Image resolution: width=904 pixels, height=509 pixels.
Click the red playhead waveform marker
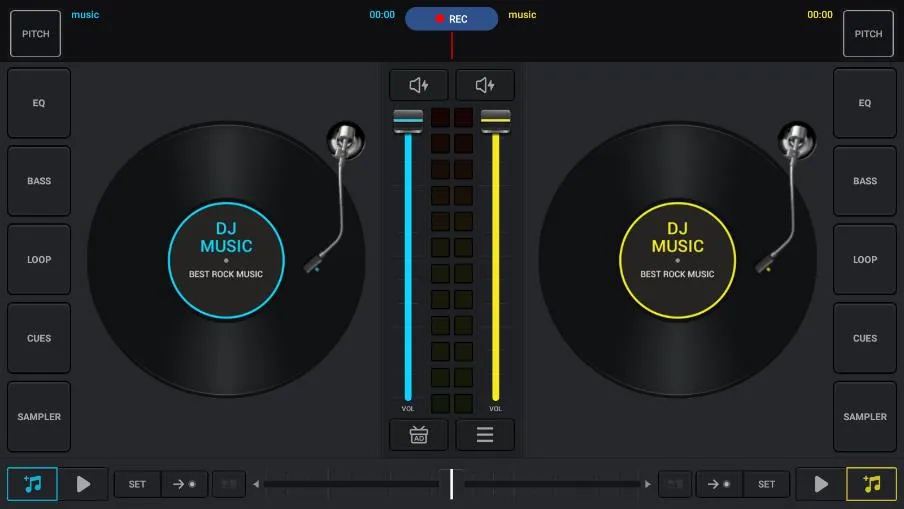tap(451, 45)
